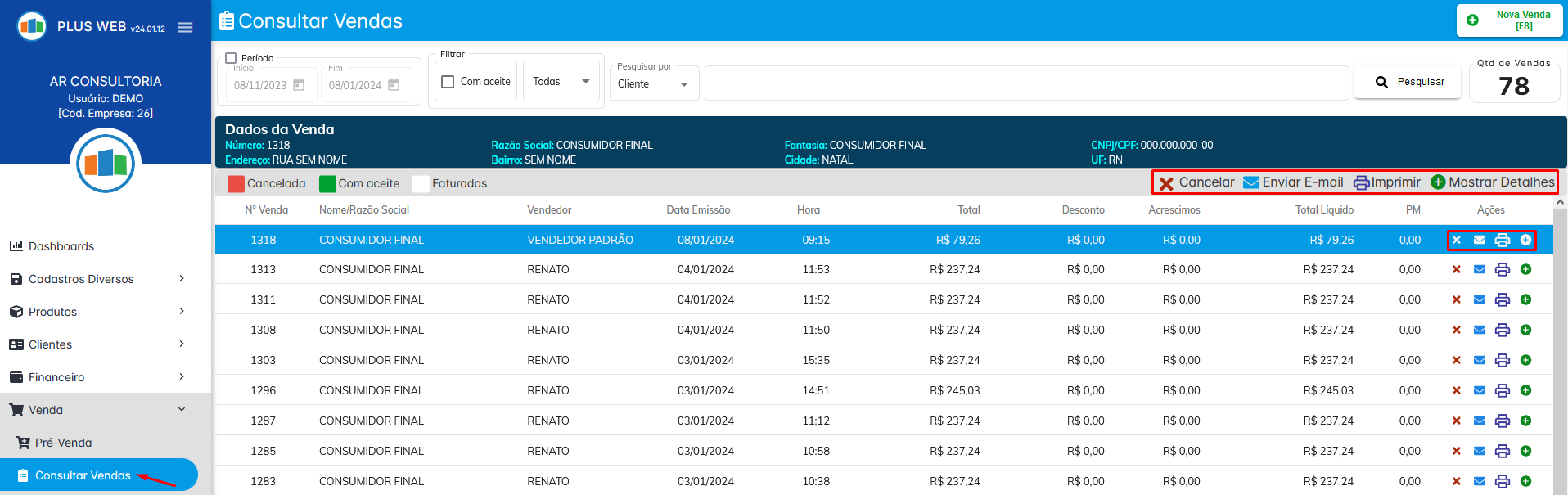Open calendar picker for Fim date
This screenshot has width=1568, height=495.
[x=394, y=85]
